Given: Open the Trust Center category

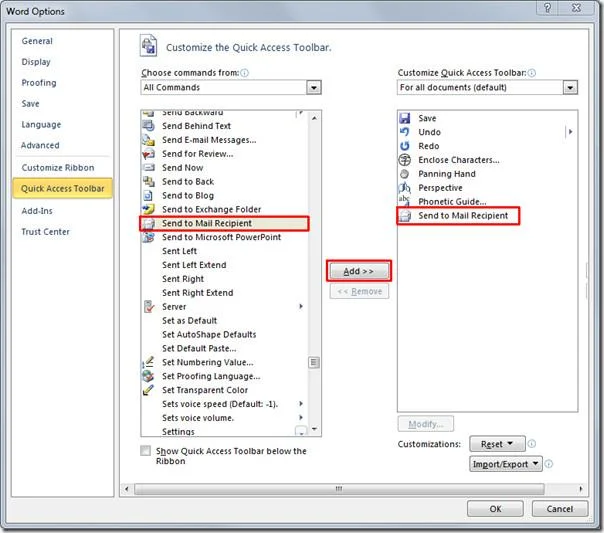Looking at the screenshot, I should point(45,232).
